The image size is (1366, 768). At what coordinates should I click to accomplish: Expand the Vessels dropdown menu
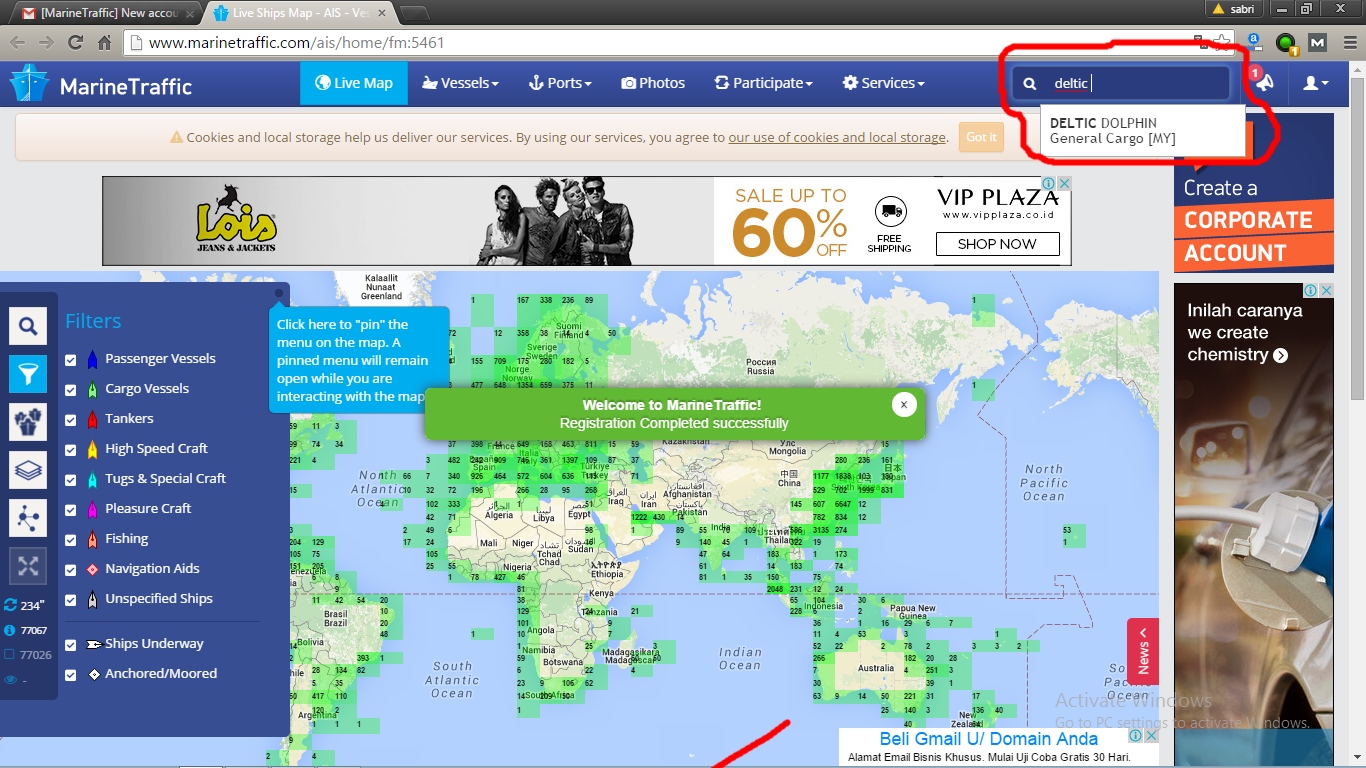pyautogui.click(x=460, y=83)
